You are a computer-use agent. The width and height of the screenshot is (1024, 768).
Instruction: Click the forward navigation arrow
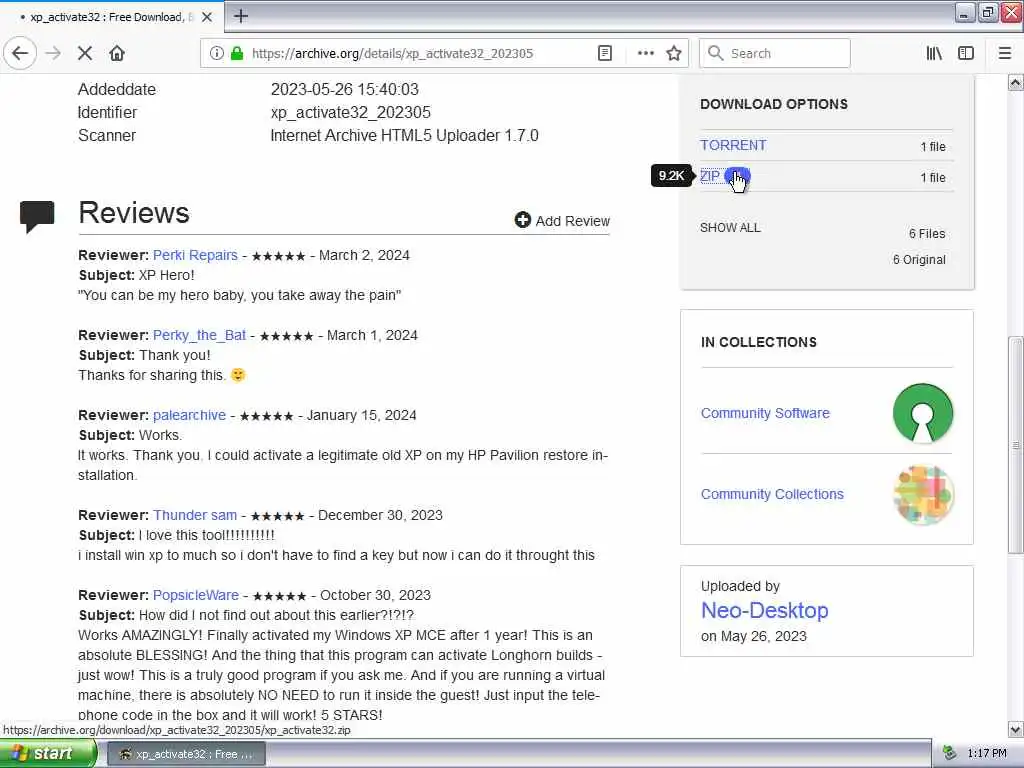click(x=54, y=54)
